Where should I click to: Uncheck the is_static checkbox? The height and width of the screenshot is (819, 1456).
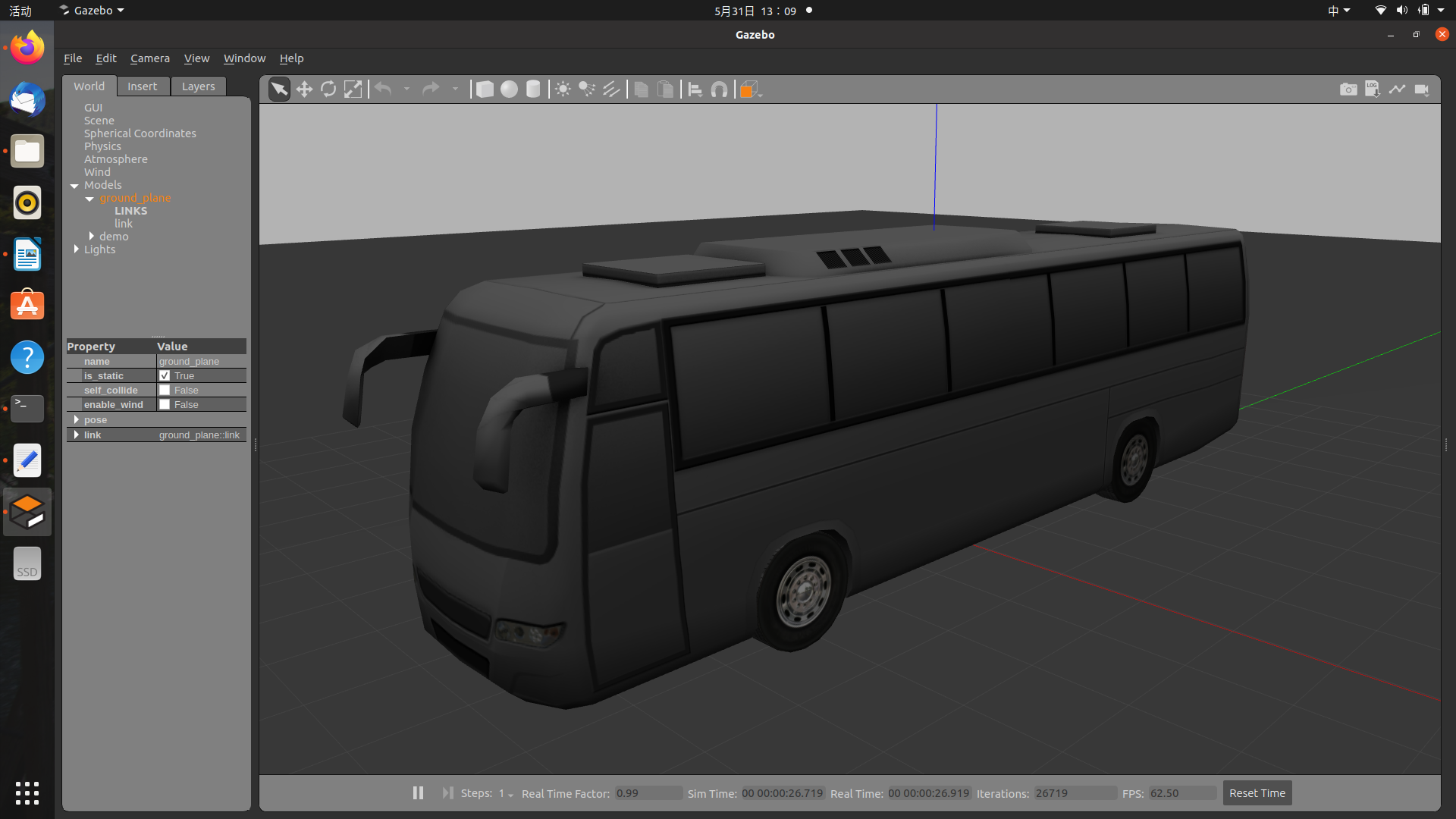[x=165, y=375]
